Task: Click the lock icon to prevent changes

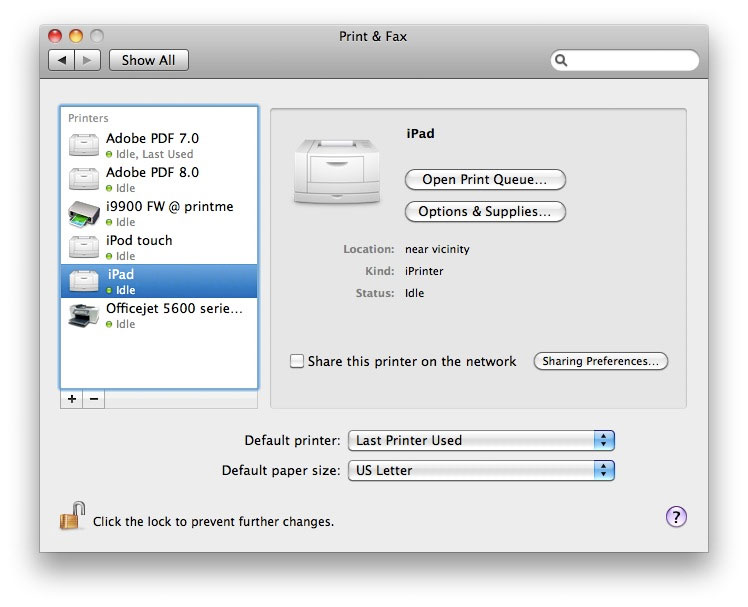Action: 72,516
